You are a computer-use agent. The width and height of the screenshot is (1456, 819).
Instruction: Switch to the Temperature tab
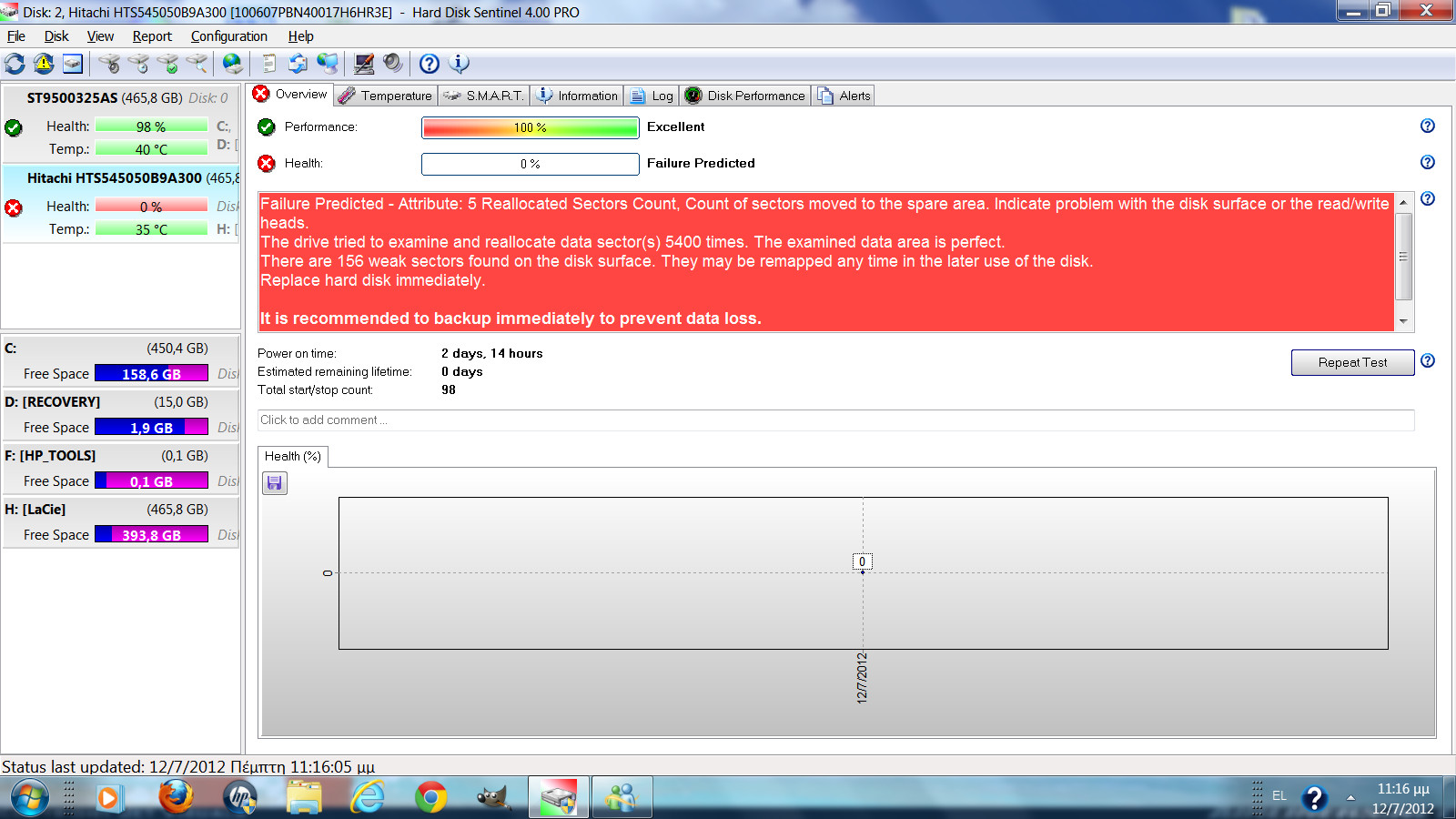[385, 96]
